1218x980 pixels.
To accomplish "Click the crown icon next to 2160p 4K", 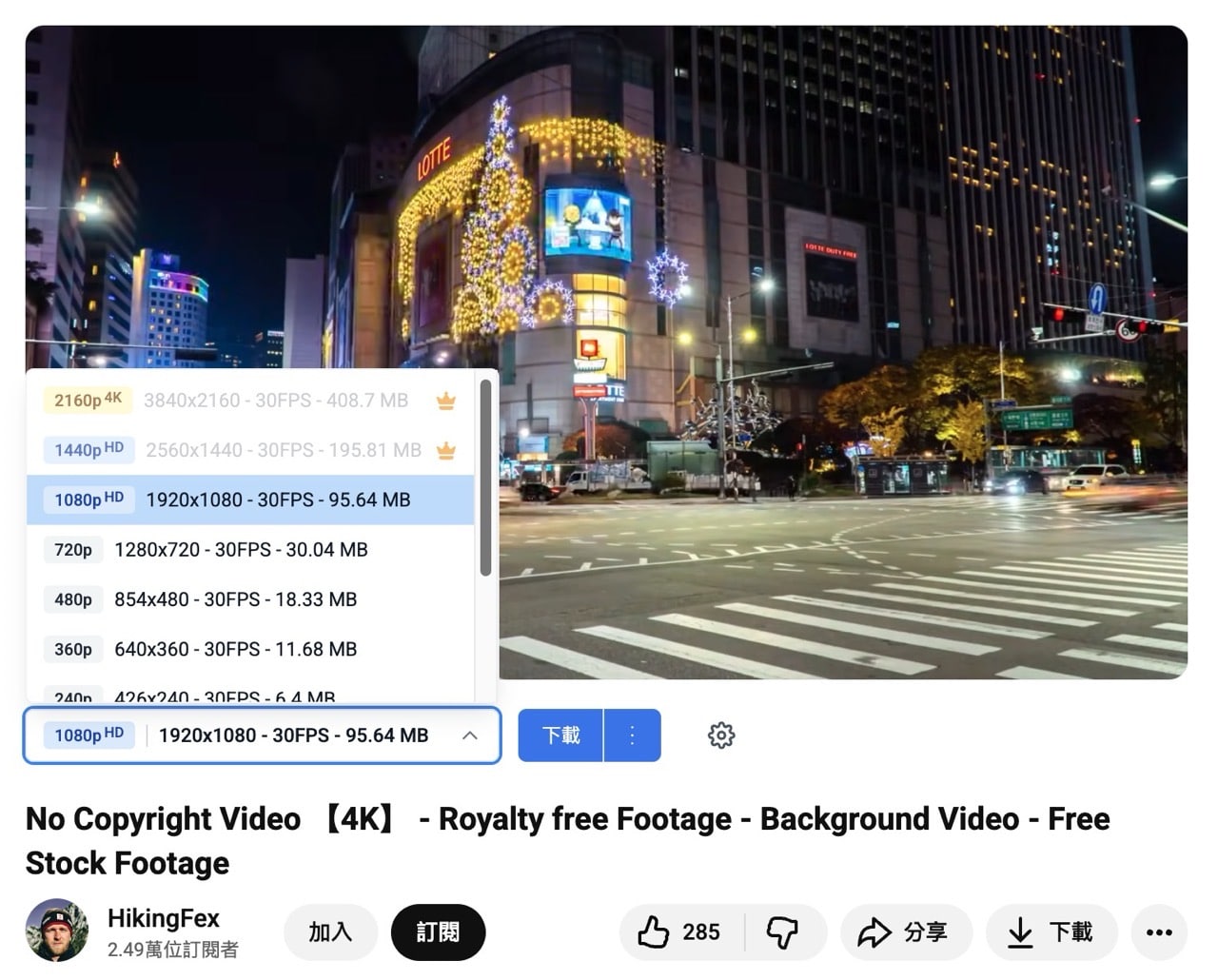I will tap(446, 401).
